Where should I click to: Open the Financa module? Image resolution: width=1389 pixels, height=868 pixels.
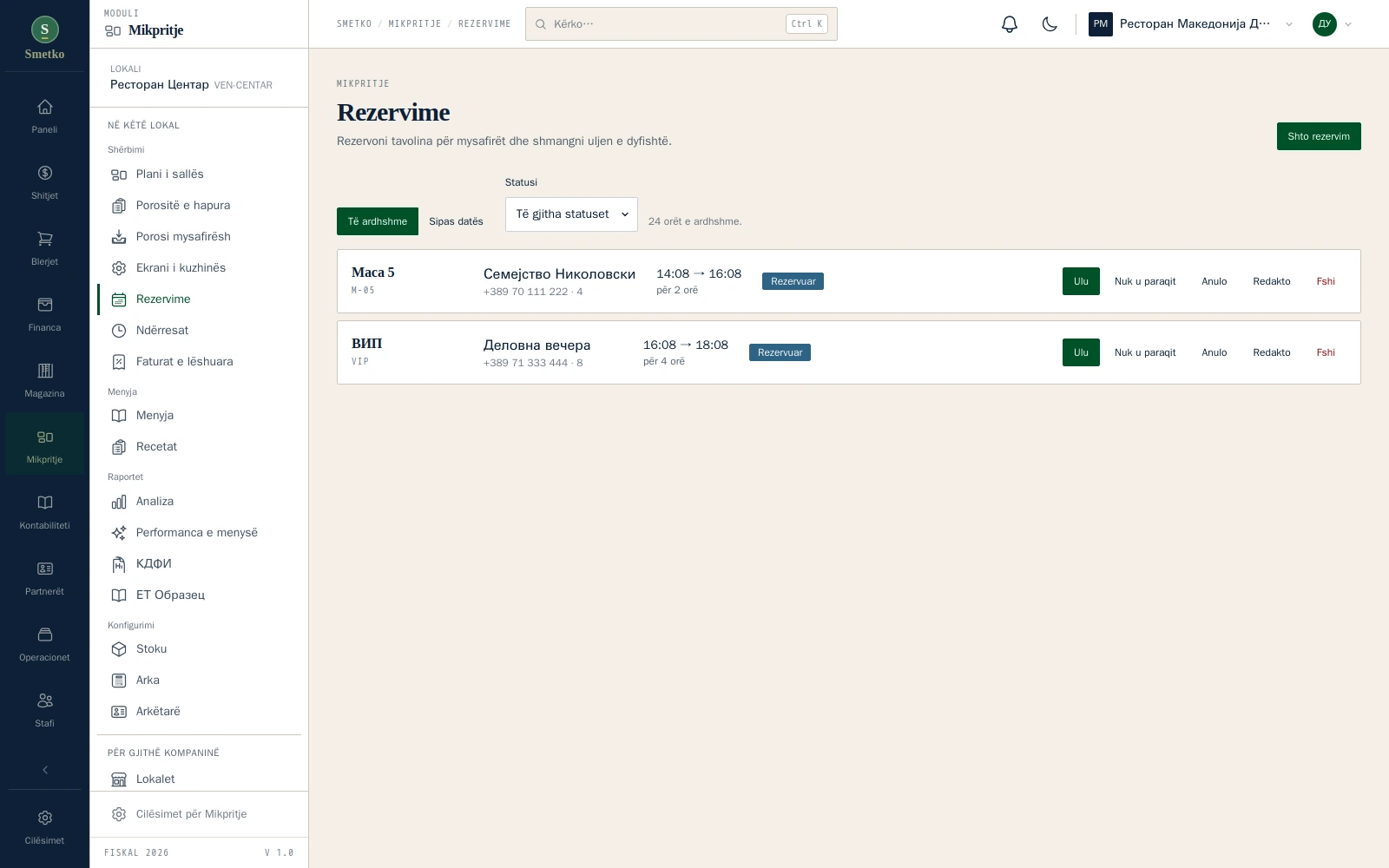point(44,314)
